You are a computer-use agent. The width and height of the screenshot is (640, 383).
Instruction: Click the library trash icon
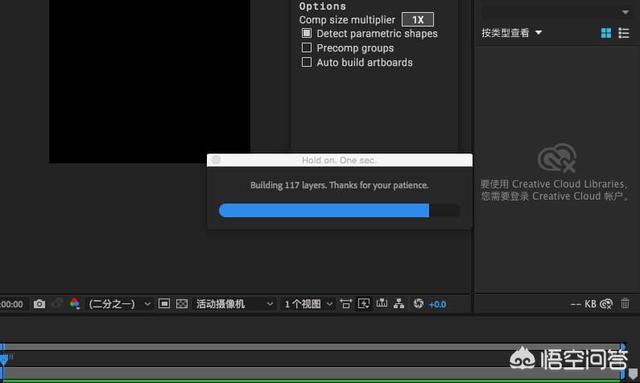(625, 303)
